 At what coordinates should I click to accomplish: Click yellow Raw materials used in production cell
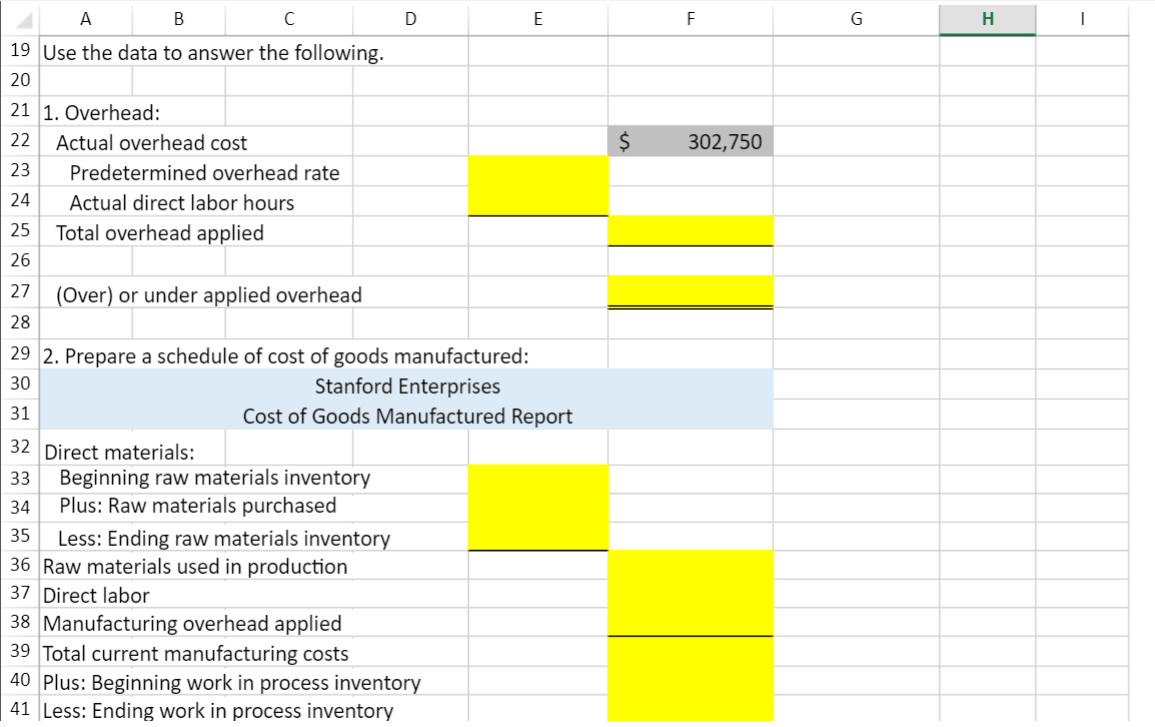689,566
